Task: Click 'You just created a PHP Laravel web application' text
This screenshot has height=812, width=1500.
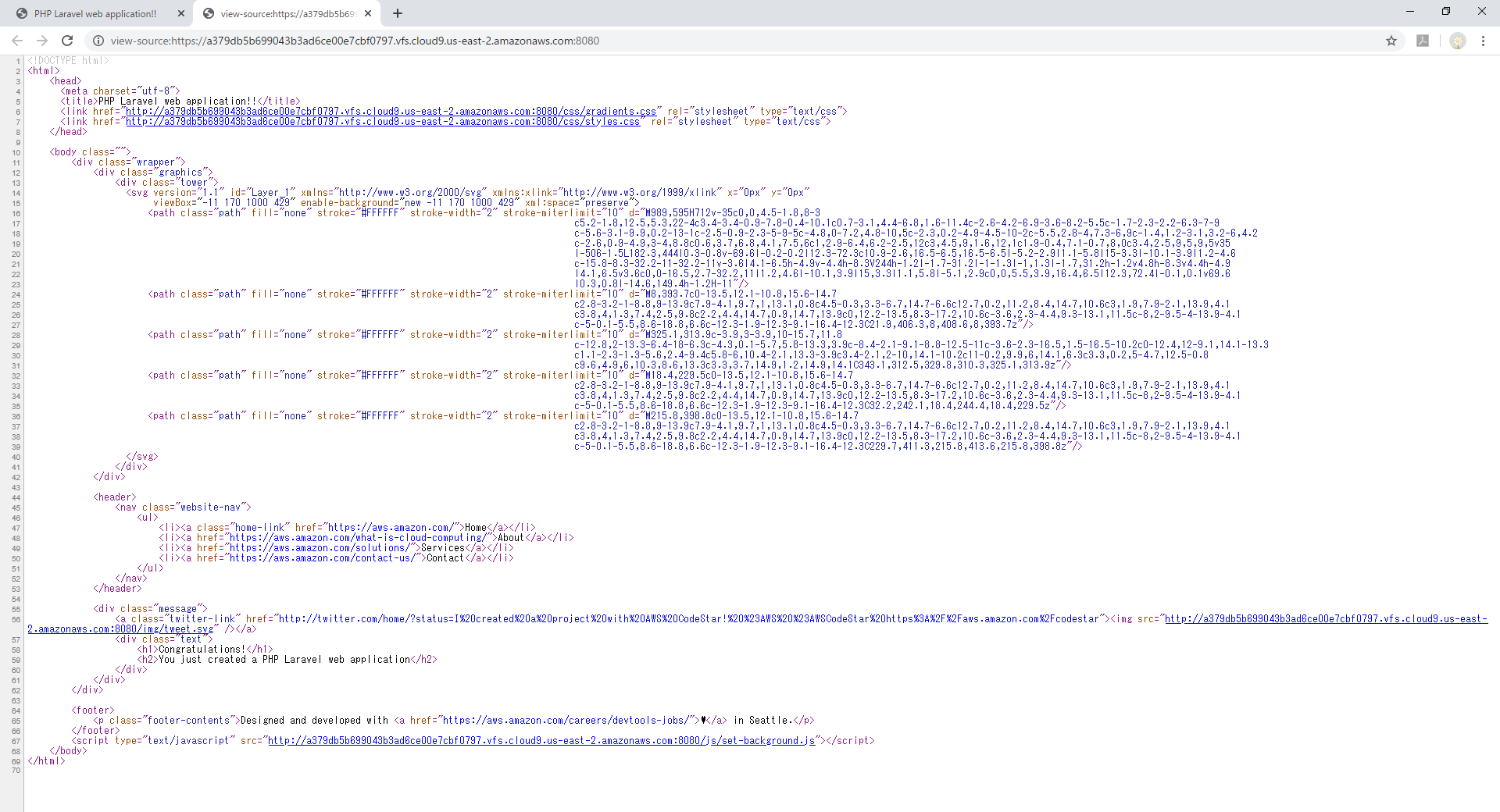Action: (284, 660)
